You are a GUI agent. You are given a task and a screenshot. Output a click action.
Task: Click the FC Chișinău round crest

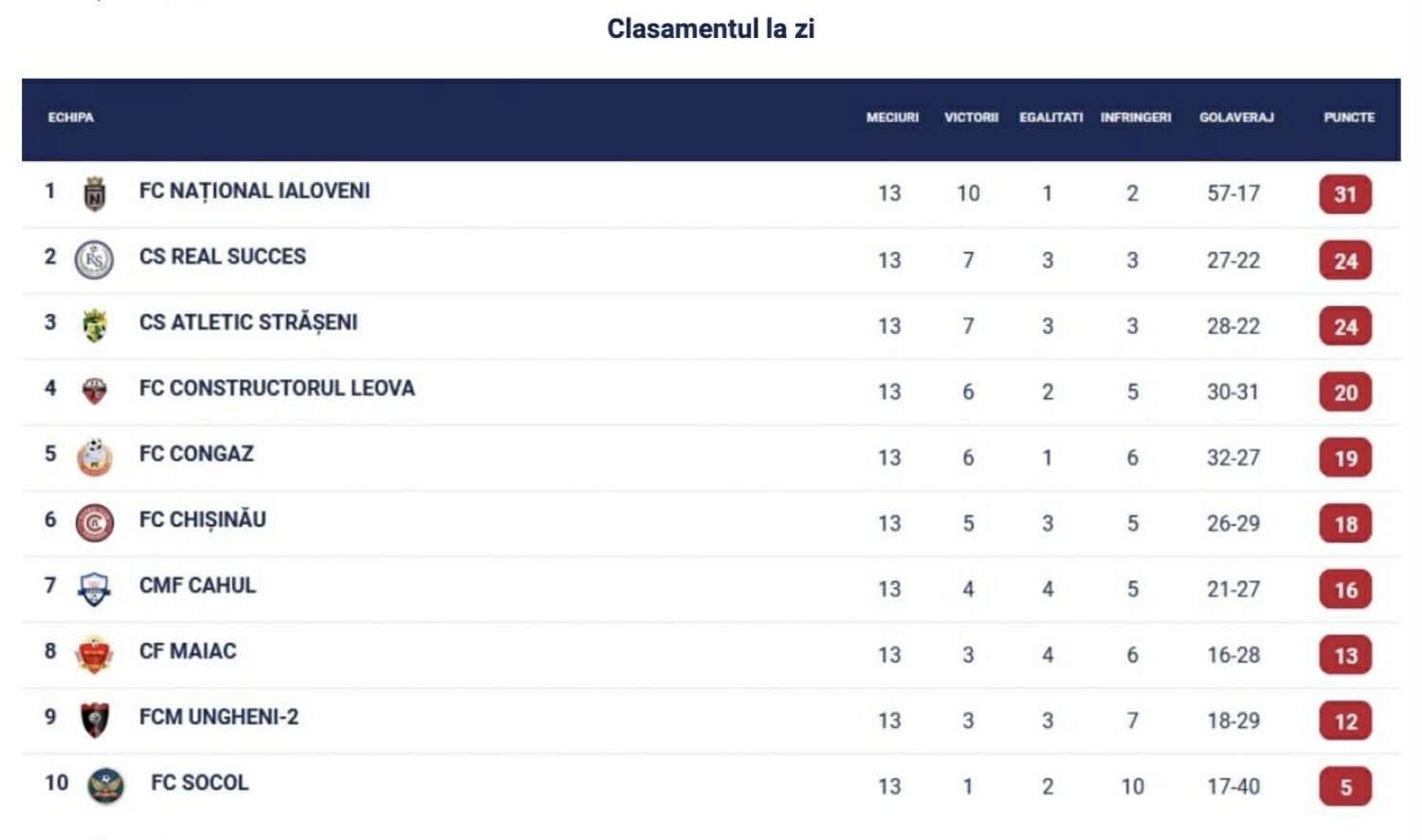94,522
